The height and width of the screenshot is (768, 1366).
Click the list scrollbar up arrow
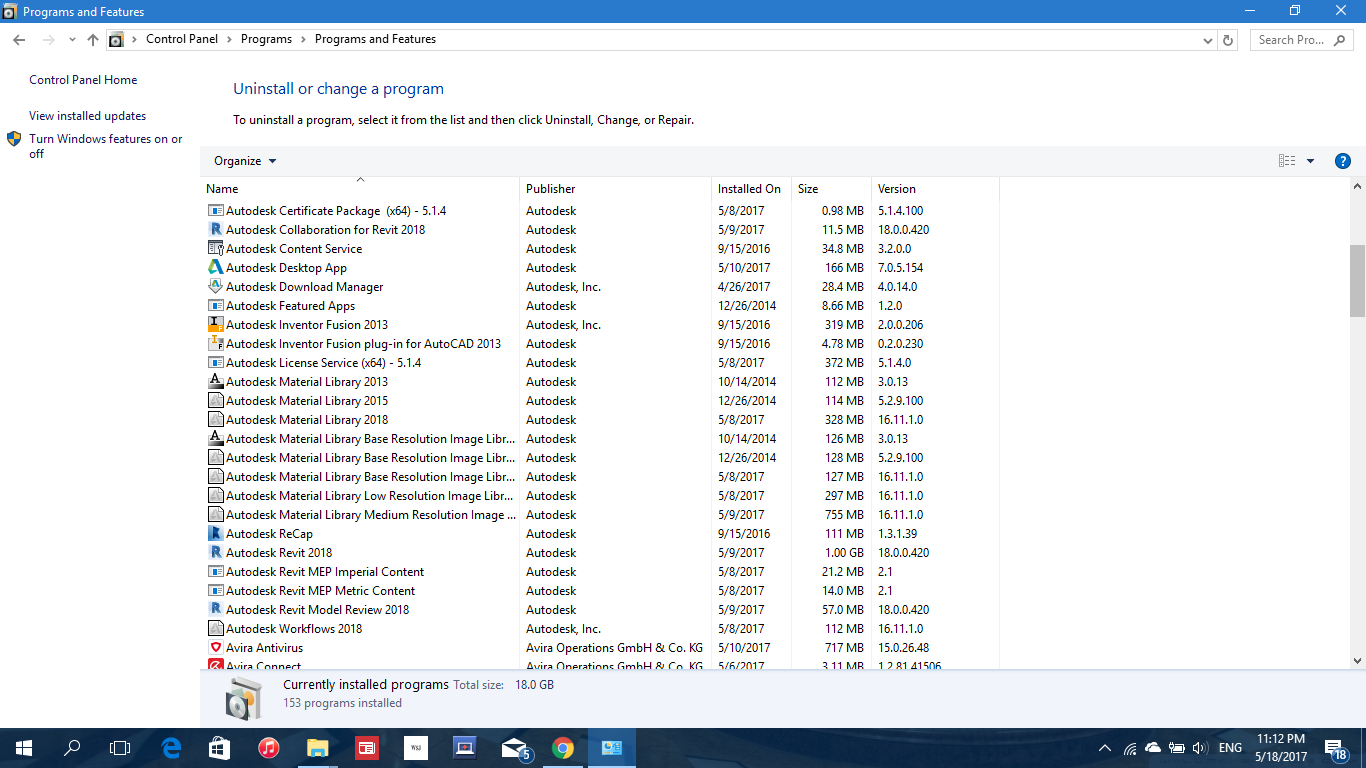coord(1357,187)
